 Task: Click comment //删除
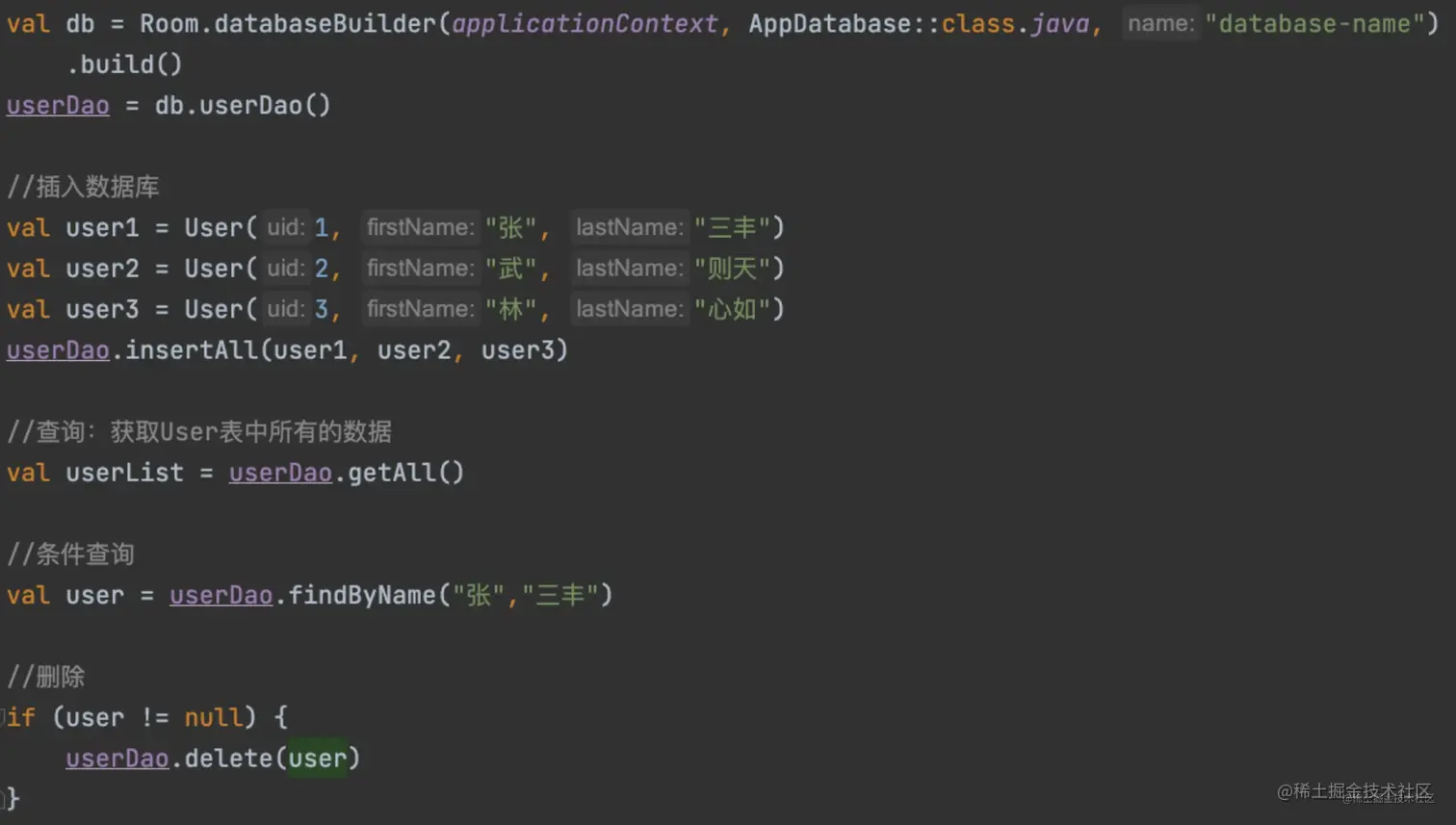pyautogui.click(x=46, y=676)
